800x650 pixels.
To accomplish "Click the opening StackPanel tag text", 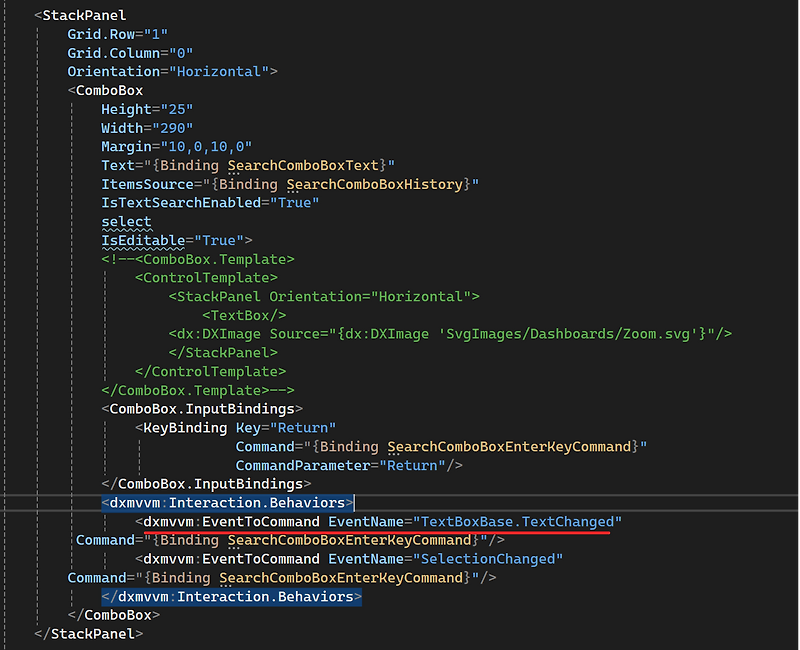I will pyautogui.click(x=80, y=15).
